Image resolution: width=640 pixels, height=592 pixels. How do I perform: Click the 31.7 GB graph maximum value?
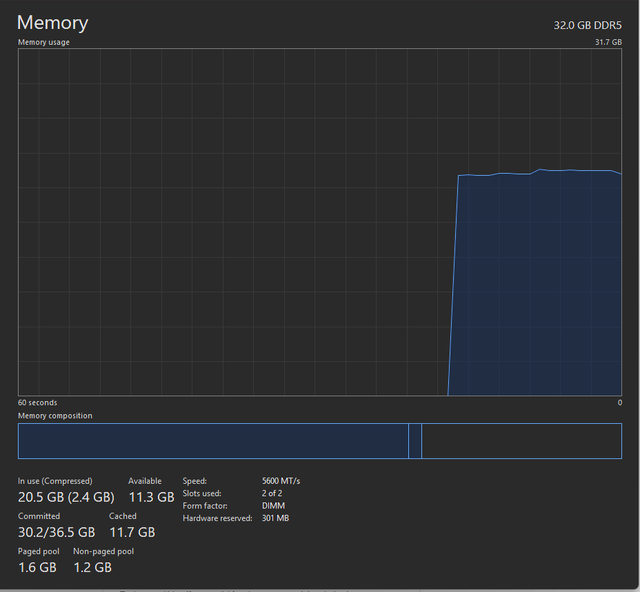tap(608, 42)
